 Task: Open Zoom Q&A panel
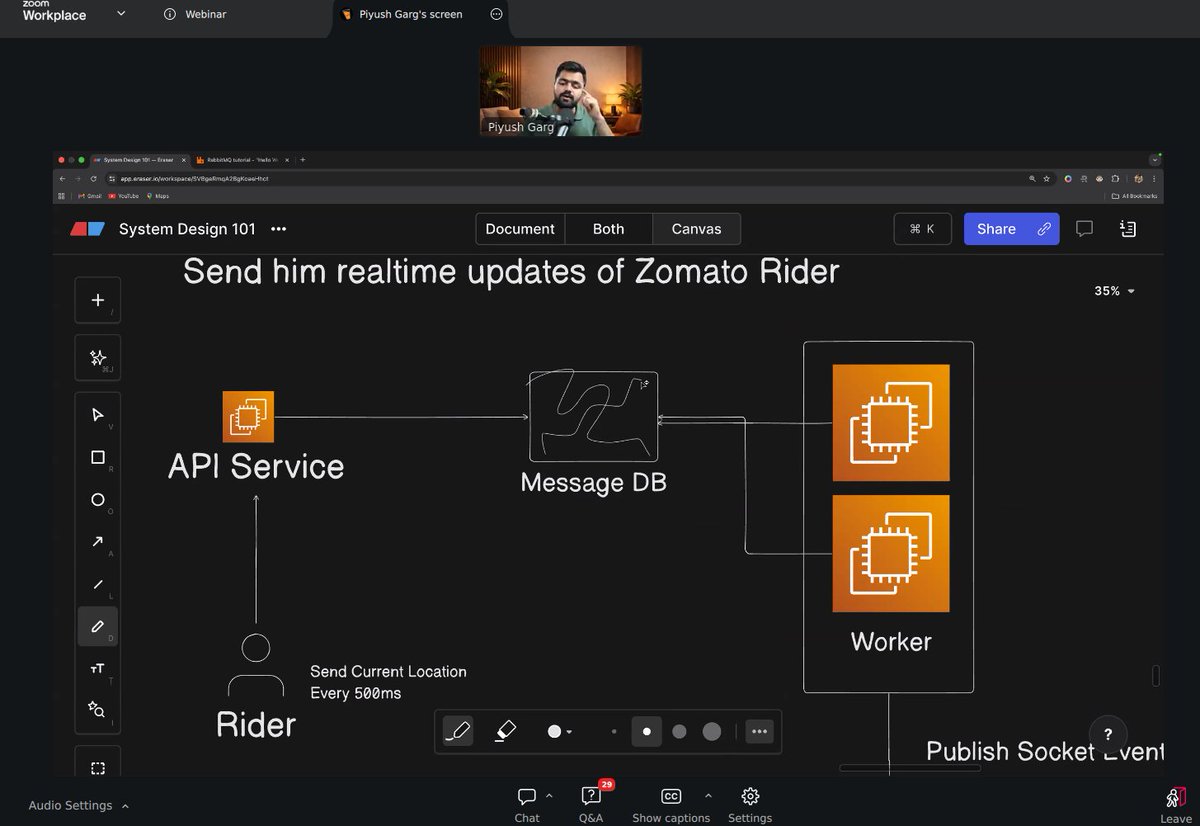pyautogui.click(x=591, y=805)
